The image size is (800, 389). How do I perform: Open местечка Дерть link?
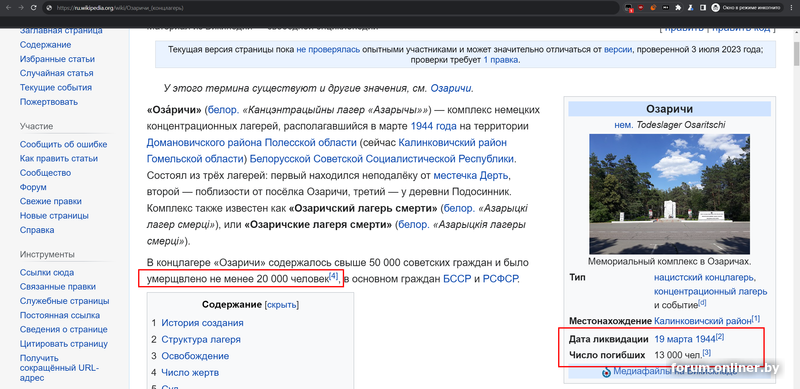pyautogui.click(x=470, y=176)
